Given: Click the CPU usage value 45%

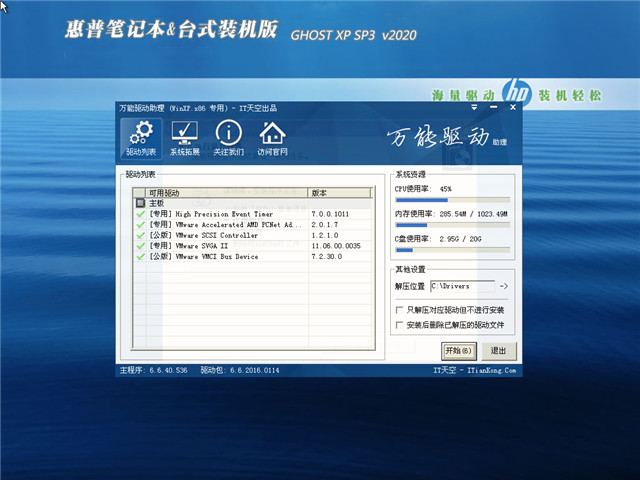Looking at the screenshot, I should pos(445,189).
